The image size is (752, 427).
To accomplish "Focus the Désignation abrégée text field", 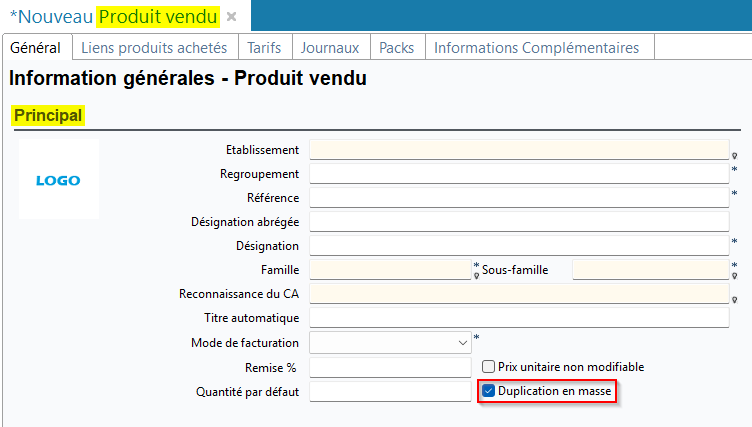I will (519, 222).
